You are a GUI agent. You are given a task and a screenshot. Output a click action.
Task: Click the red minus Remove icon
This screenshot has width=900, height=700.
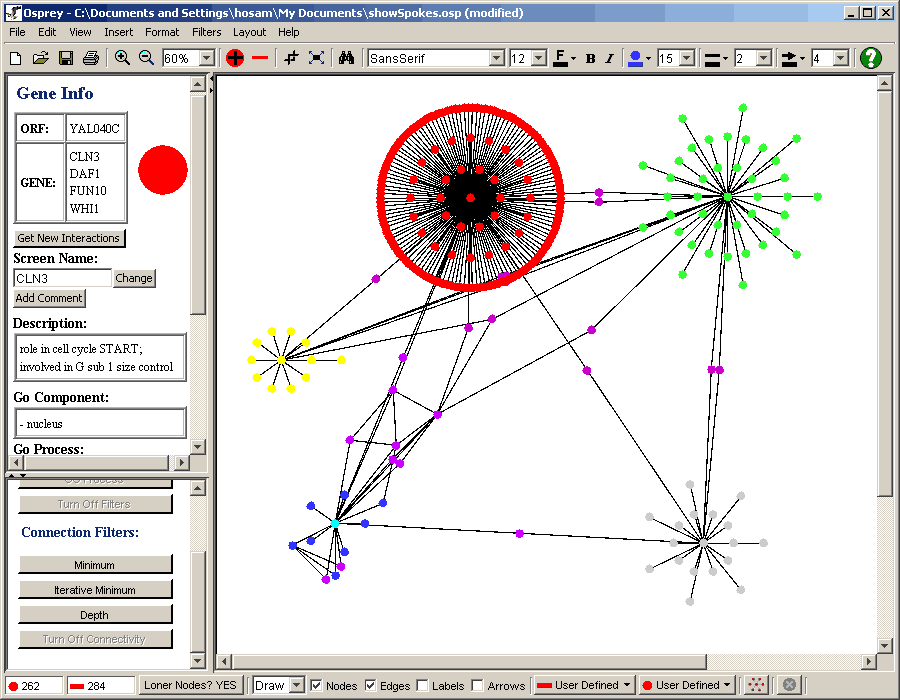[260, 58]
